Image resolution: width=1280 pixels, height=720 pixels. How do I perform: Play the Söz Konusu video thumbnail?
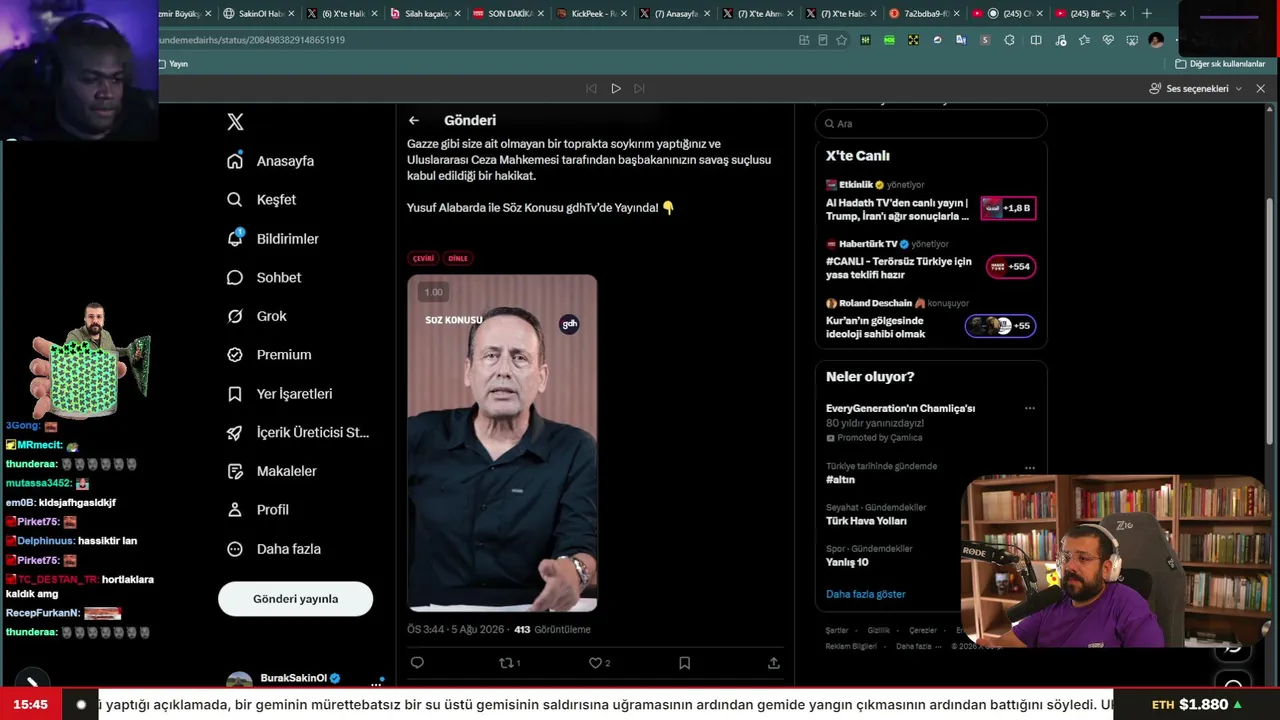click(x=502, y=443)
